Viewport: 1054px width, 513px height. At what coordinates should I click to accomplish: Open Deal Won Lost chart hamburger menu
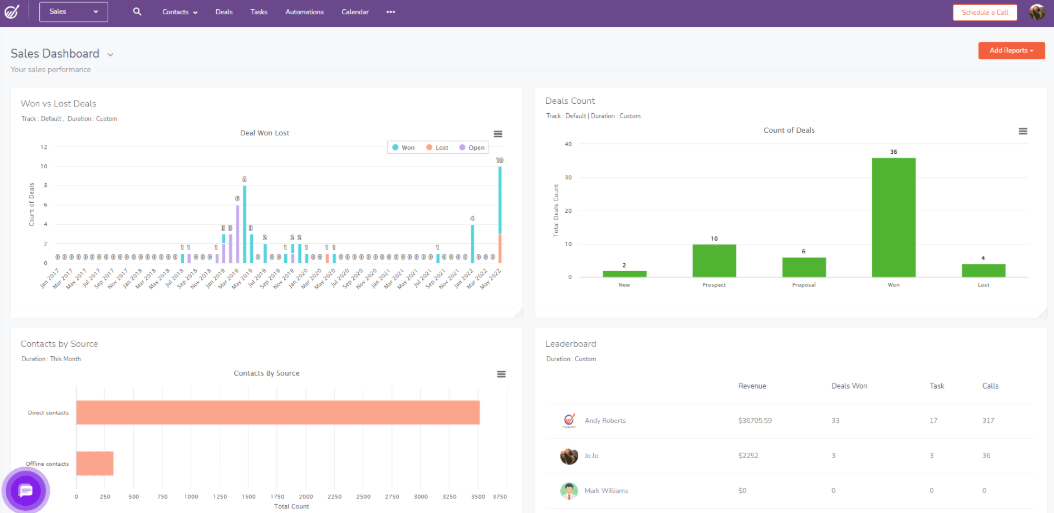pos(498,134)
